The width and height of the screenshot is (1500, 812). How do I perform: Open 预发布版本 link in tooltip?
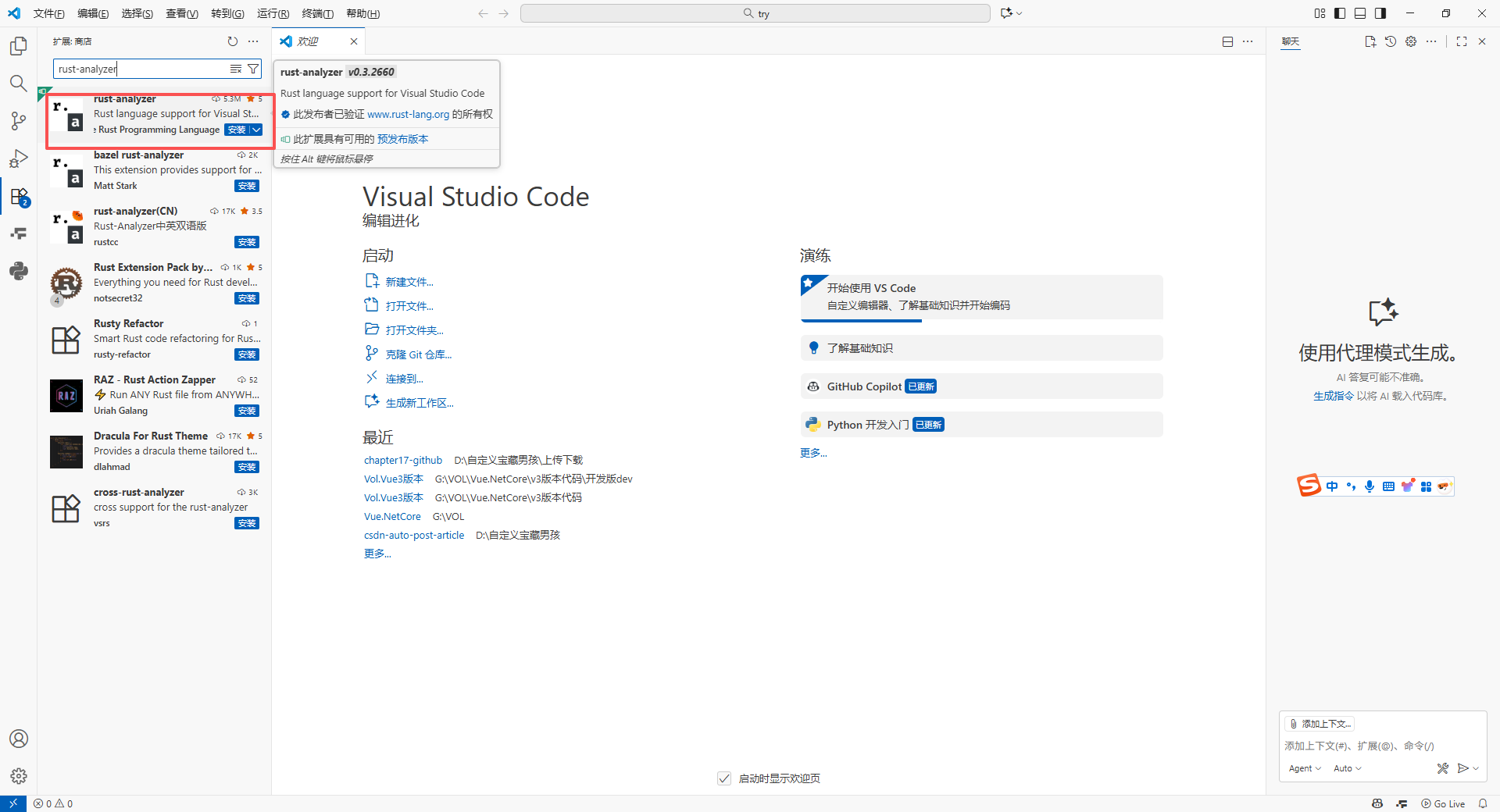tap(402, 139)
